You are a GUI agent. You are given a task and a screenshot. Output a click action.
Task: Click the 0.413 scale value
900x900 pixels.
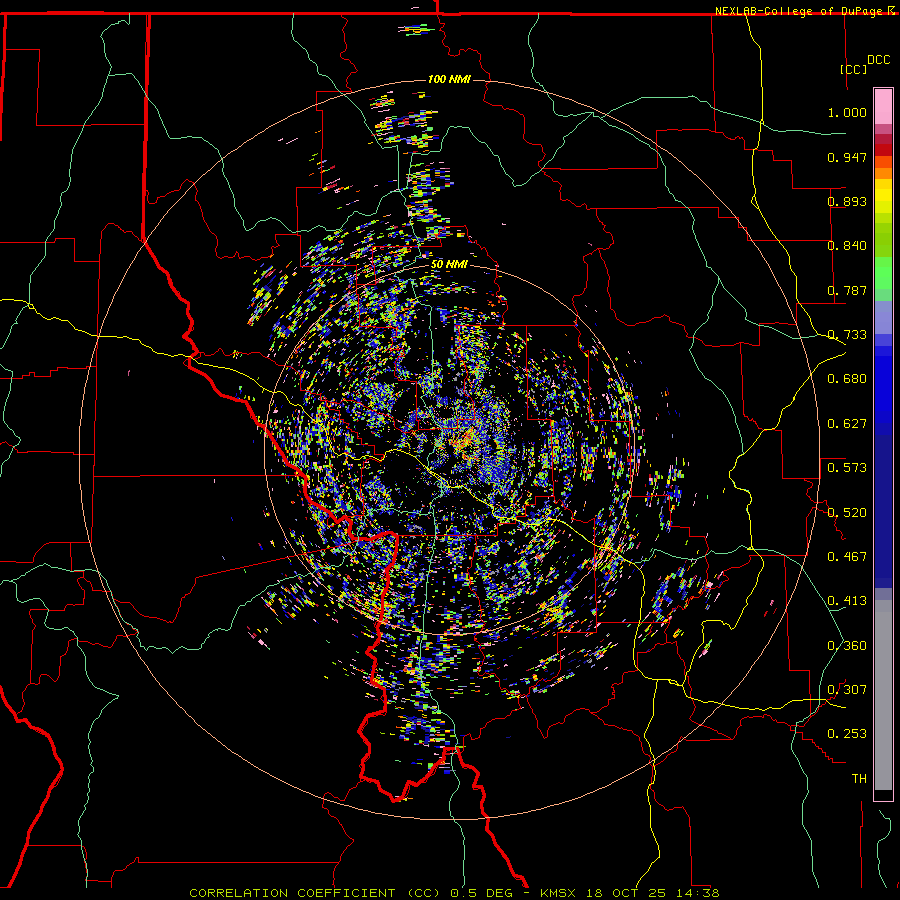coord(847,601)
